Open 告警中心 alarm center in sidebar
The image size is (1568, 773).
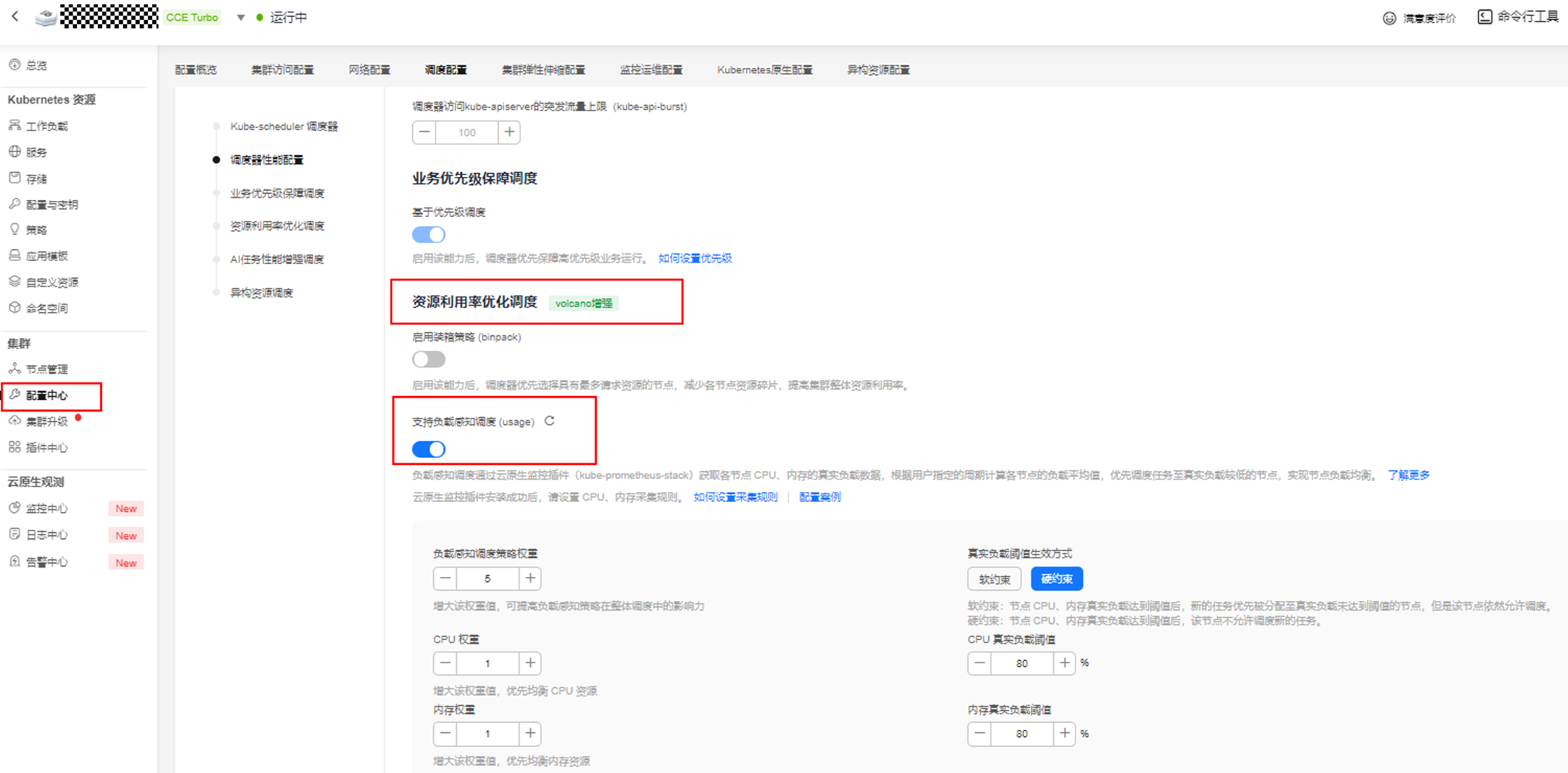click(x=39, y=562)
